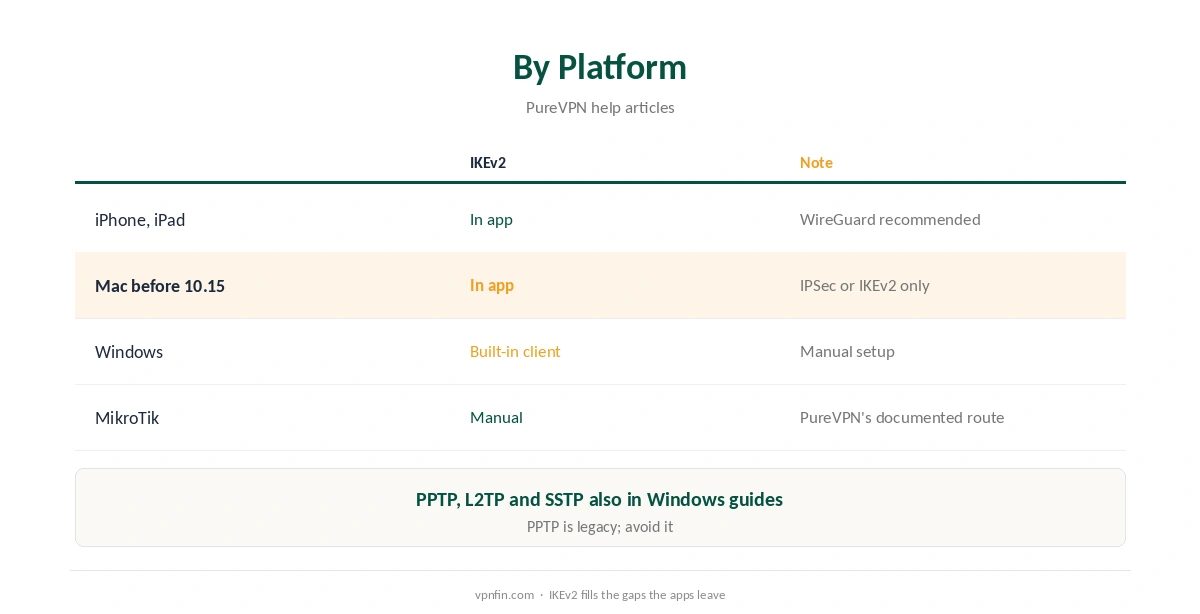Click the Note column header

pos(816,162)
